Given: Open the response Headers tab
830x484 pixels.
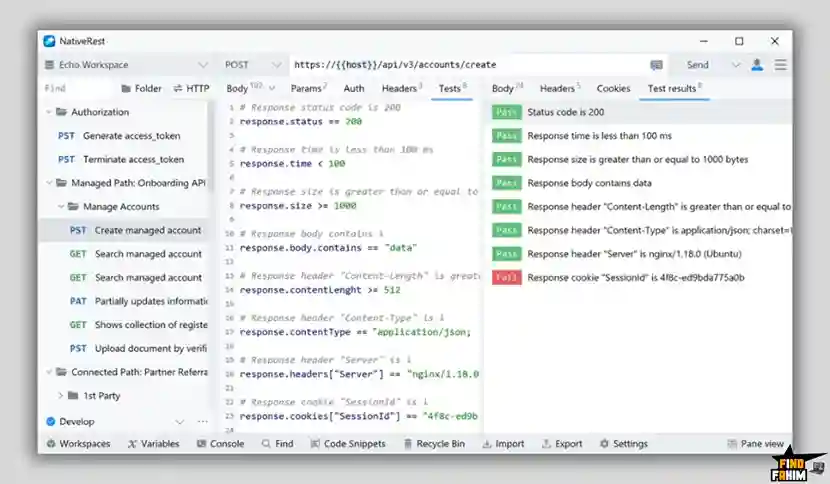Looking at the screenshot, I should tap(560, 88).
